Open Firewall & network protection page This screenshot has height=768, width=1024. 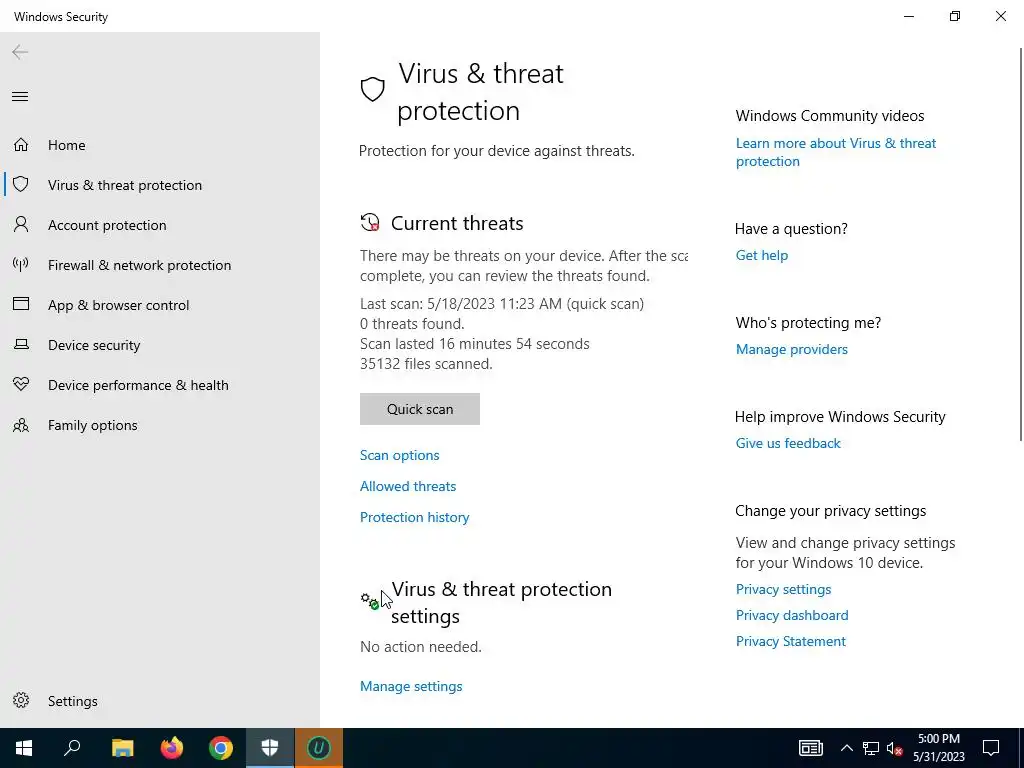tap(139, 265)
